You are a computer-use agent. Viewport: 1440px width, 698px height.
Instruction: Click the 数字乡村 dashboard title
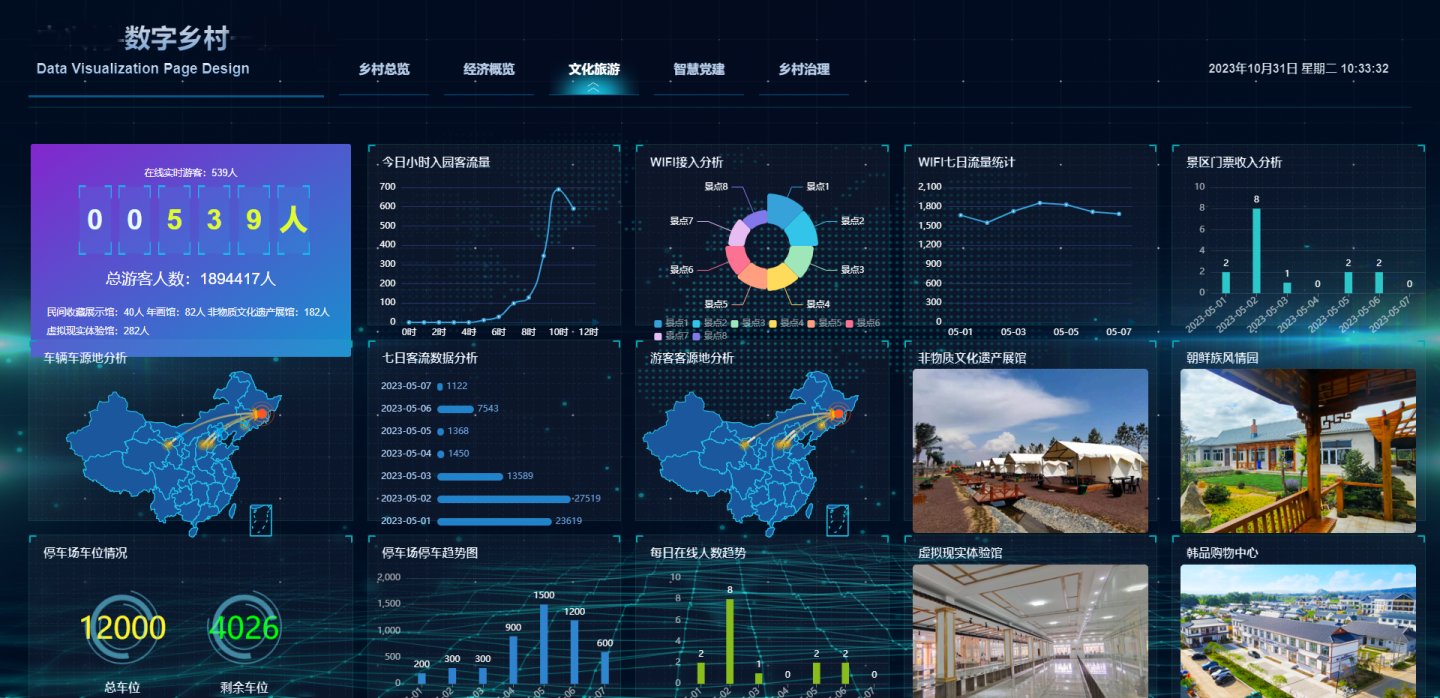[x=177, y=38]
